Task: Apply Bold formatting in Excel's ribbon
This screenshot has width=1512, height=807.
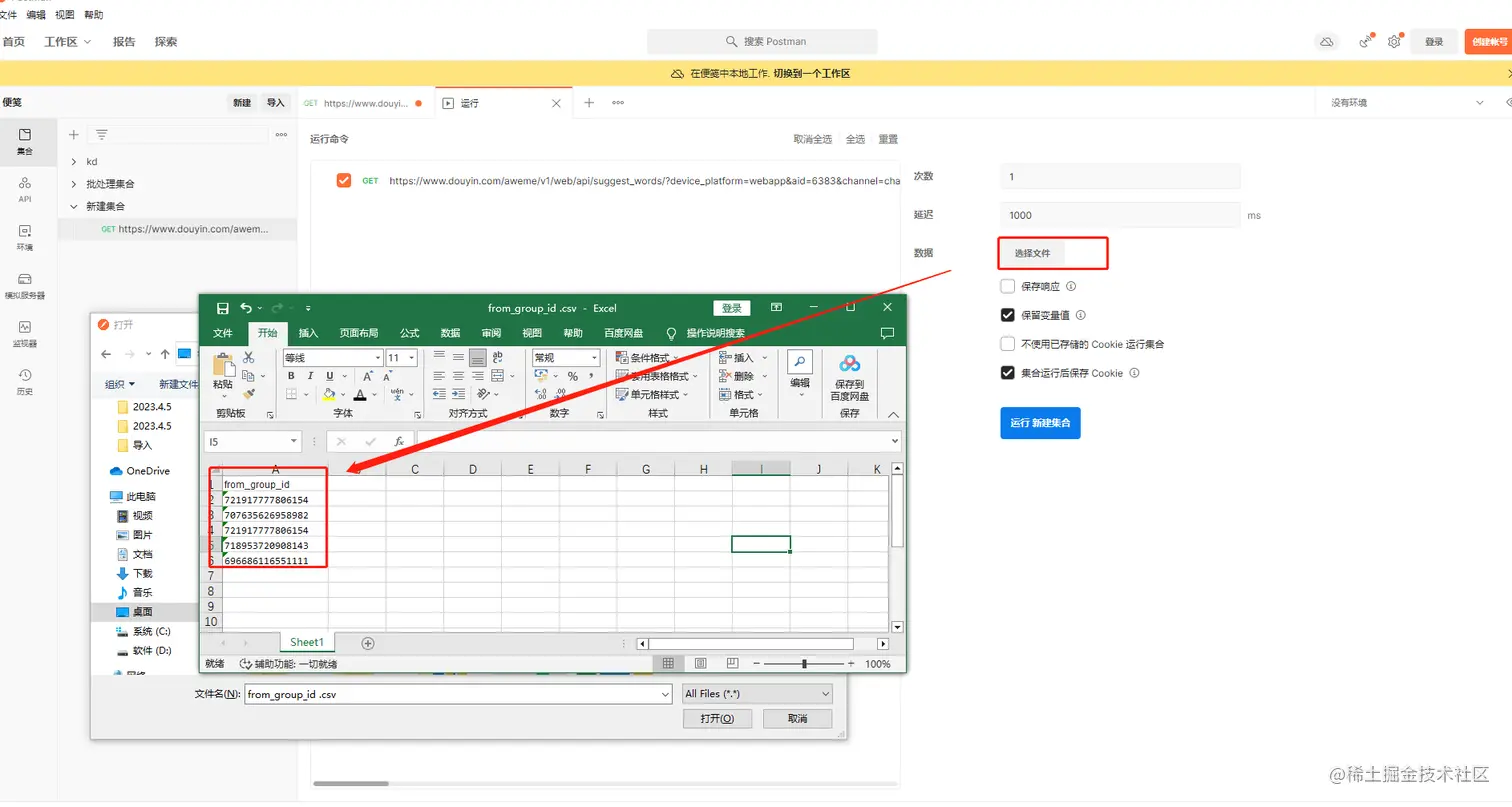Action: point(292,376)
